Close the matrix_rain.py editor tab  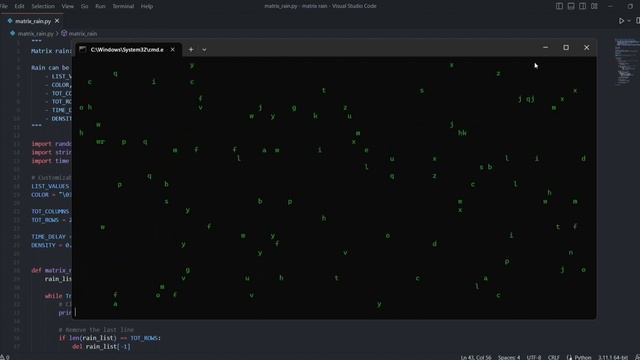click(x=57, y=21)
